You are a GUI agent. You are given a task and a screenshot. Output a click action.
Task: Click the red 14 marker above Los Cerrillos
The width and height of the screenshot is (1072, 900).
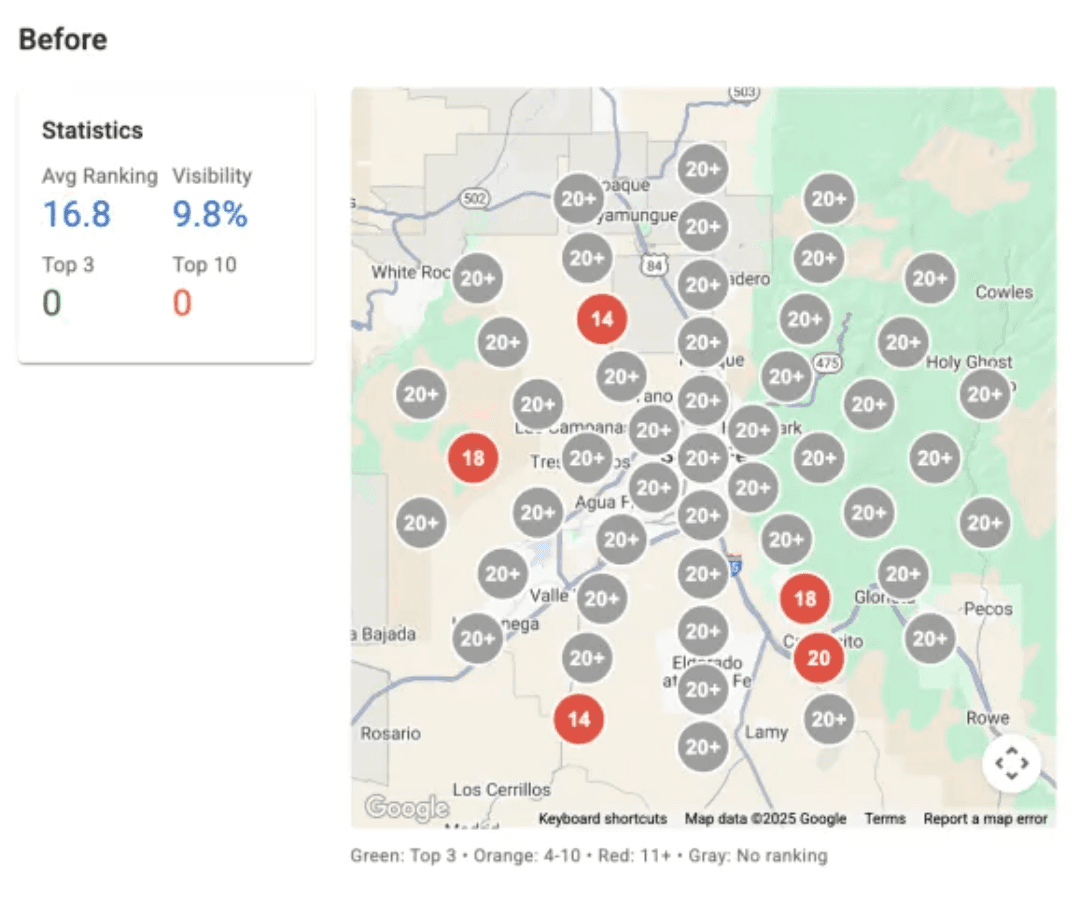pyautogui.click(x=579, y=718)
